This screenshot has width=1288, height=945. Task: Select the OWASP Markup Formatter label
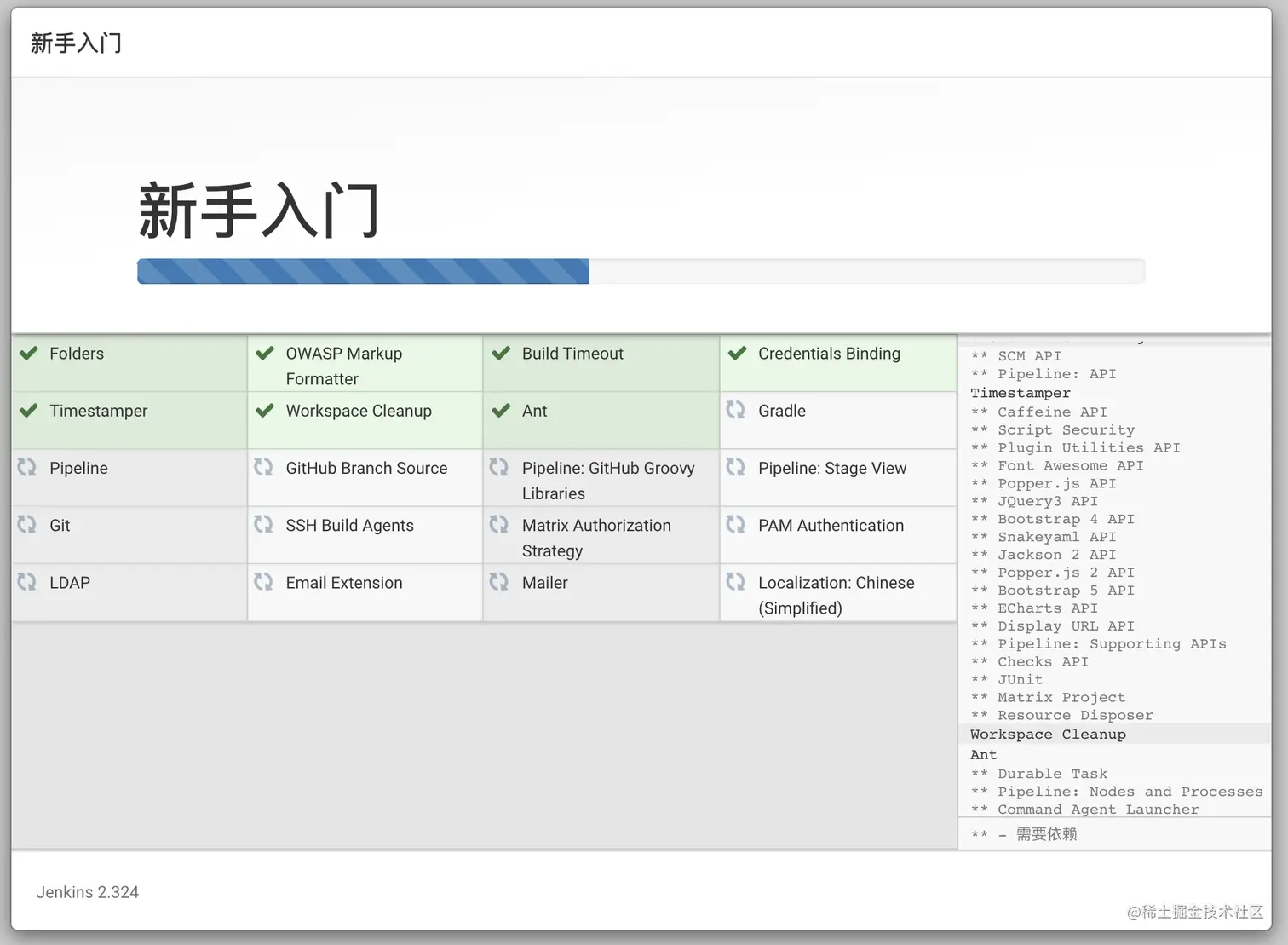click(x=344, y=366)
